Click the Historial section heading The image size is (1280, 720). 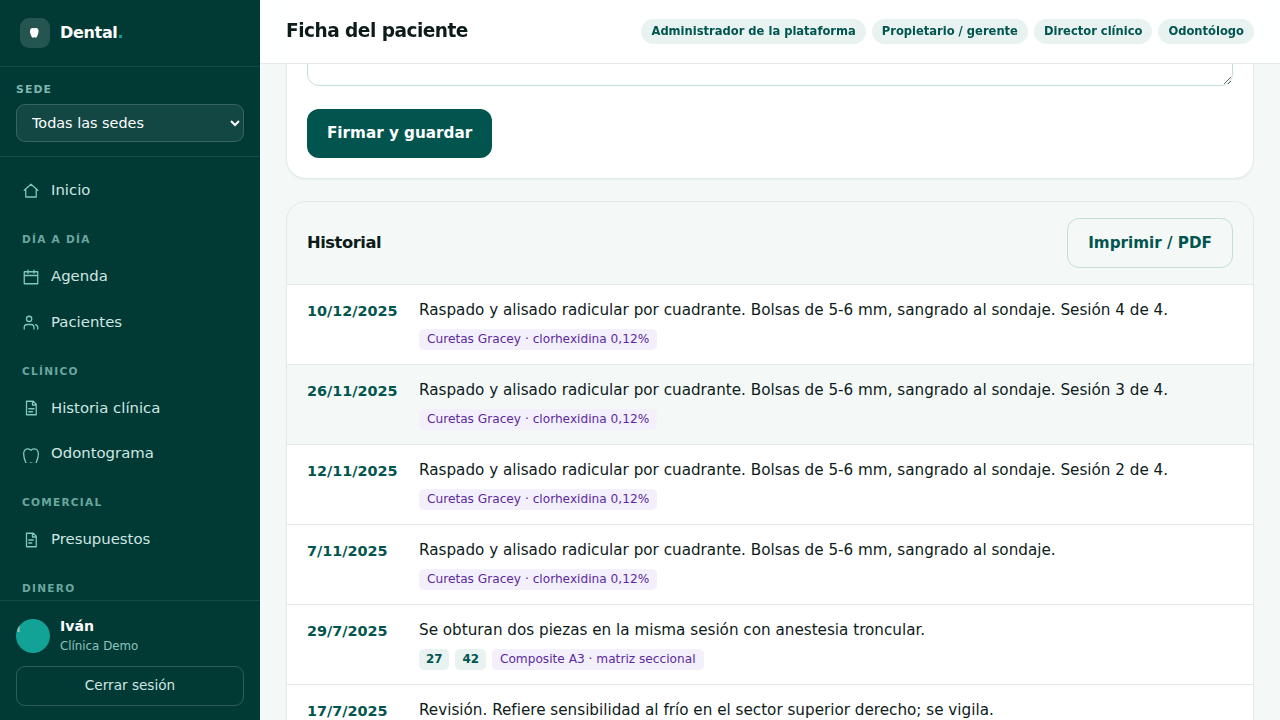click(344, 243)
